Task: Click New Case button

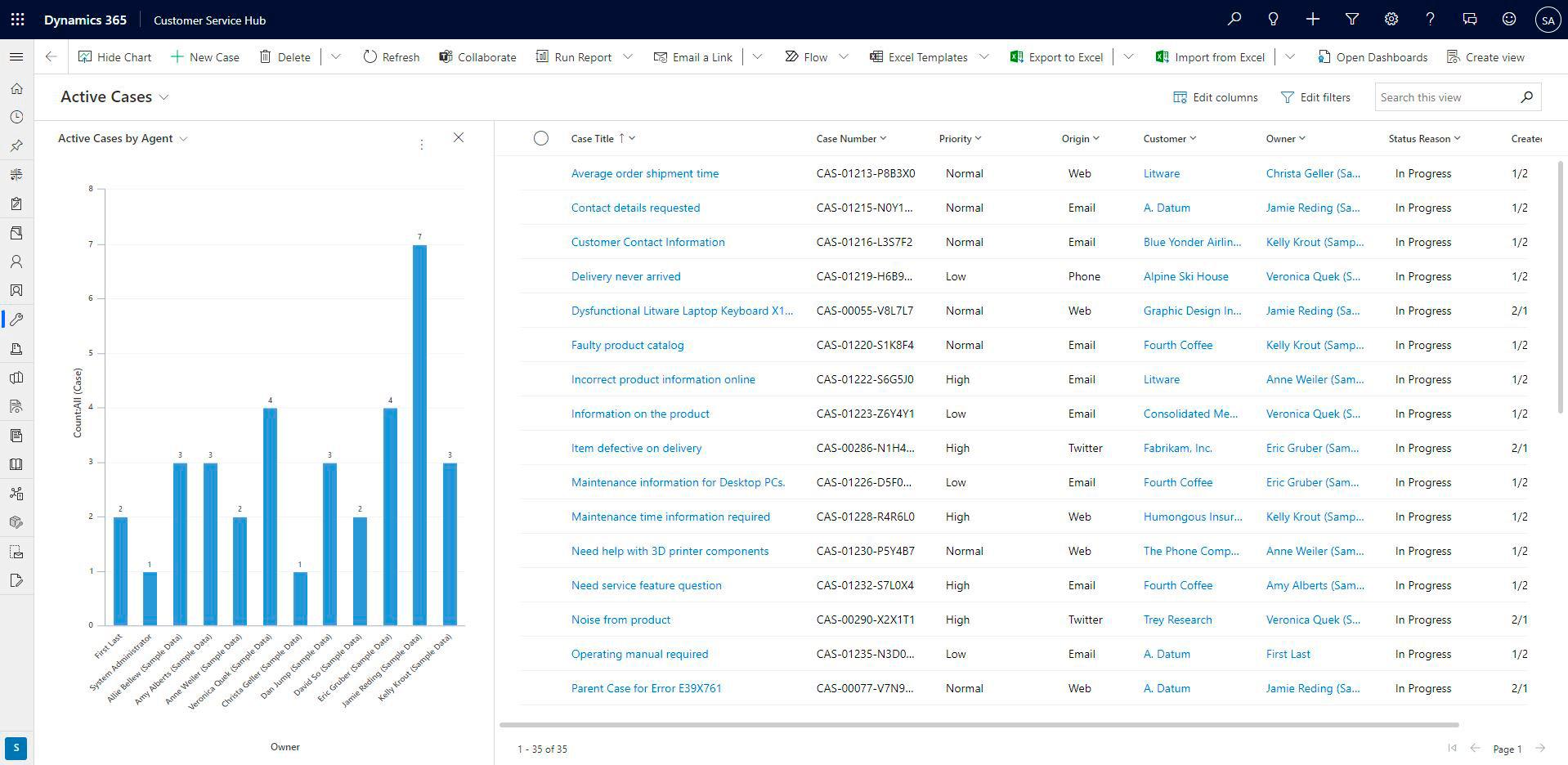Action: (205, 56)
